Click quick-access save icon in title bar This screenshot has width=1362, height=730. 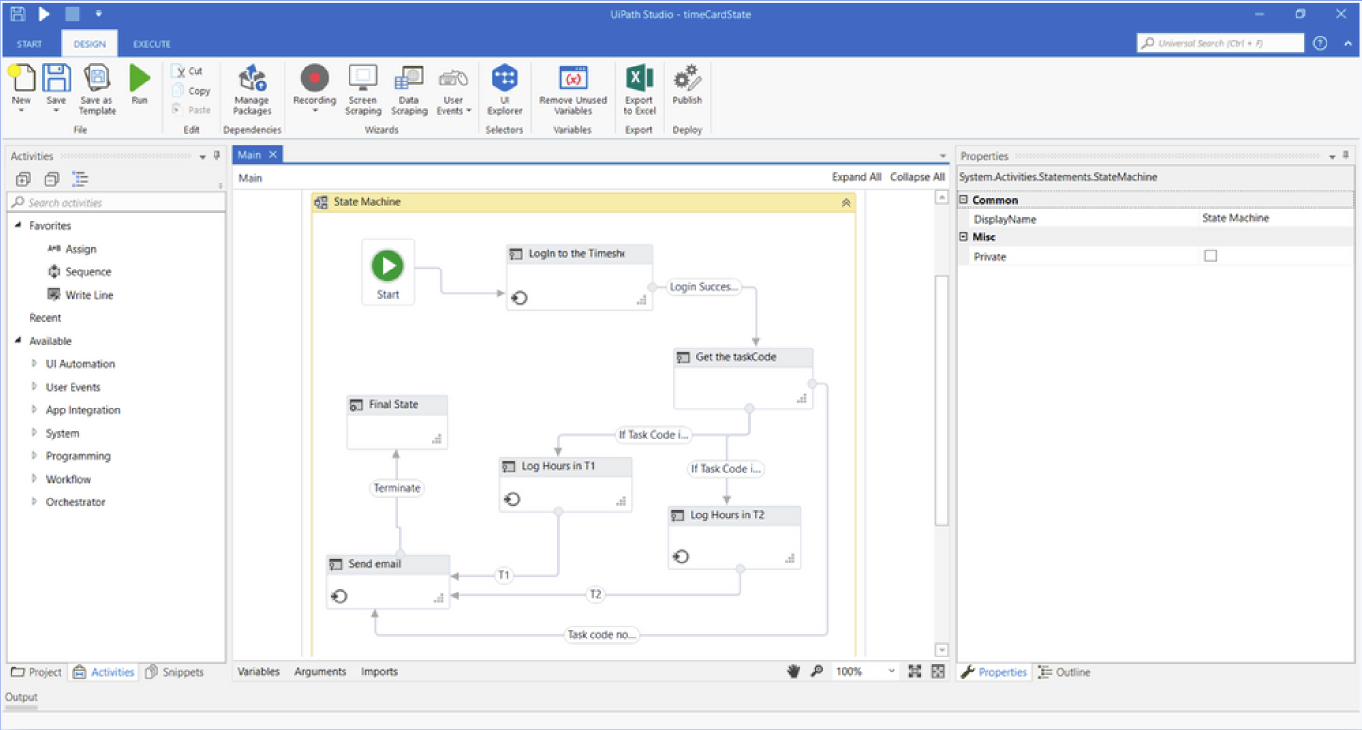point(18,14)
